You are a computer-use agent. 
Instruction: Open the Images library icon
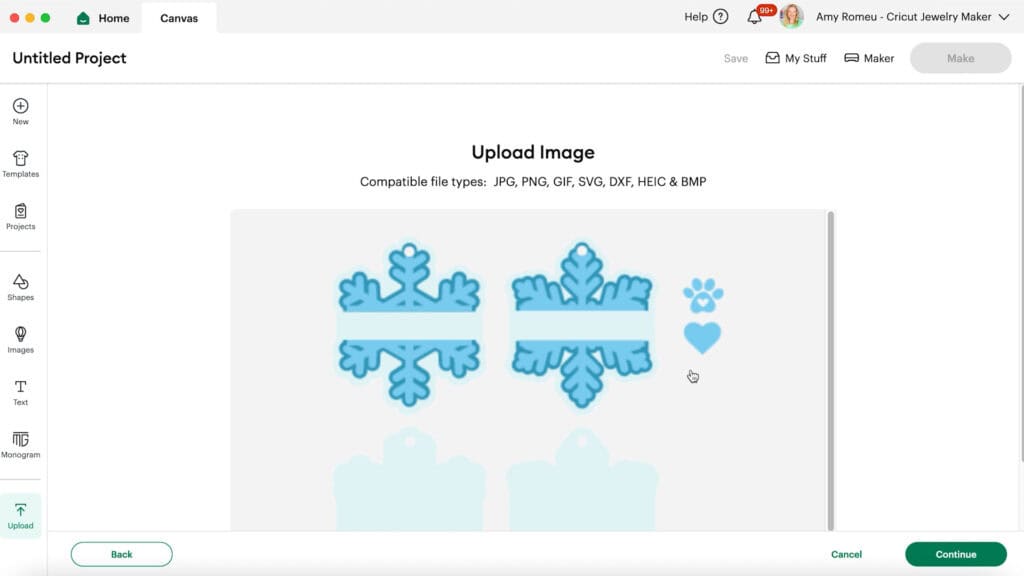20,340
